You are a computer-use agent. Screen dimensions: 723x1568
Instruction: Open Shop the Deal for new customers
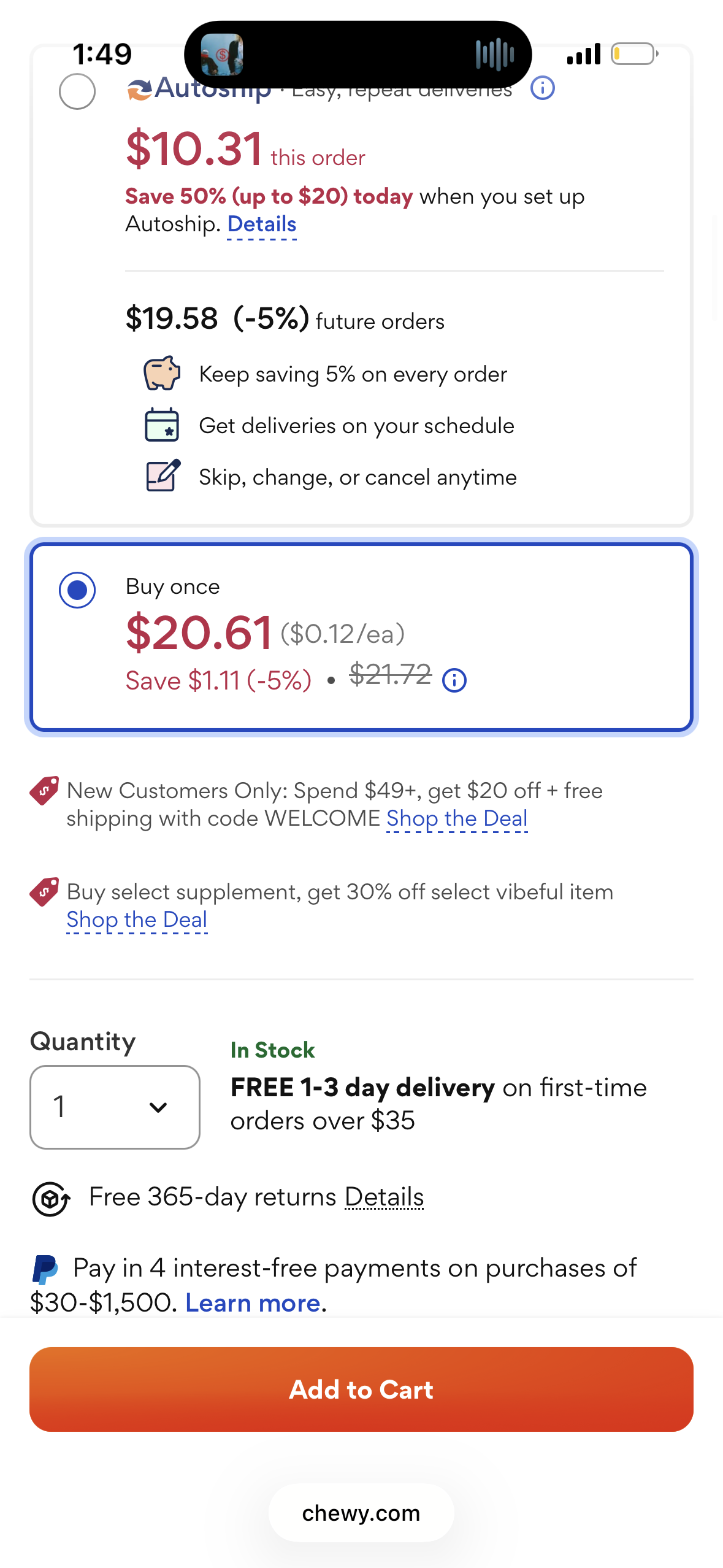click(457, 818)
